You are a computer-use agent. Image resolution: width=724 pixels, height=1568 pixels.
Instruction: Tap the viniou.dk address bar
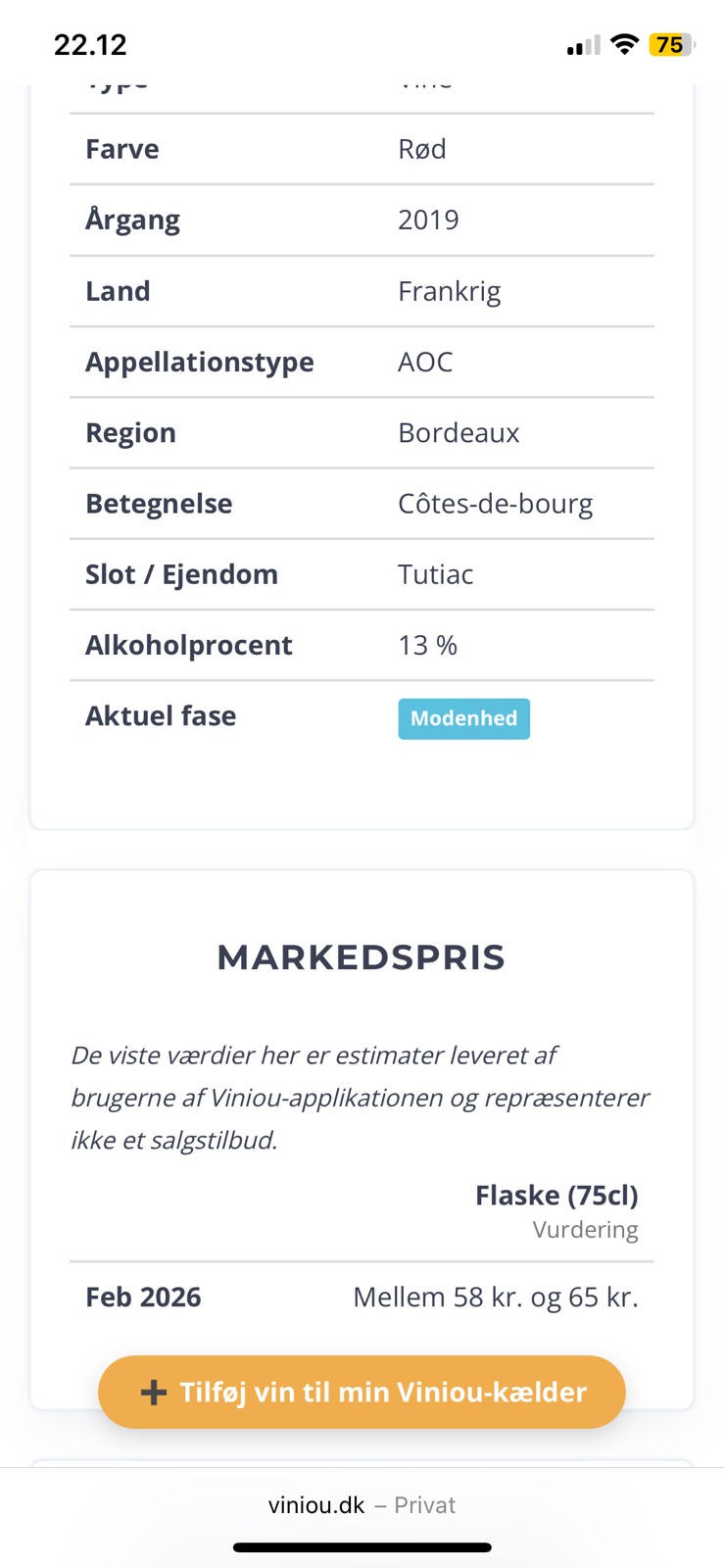pyautogui.click(x=362, y=1505)
